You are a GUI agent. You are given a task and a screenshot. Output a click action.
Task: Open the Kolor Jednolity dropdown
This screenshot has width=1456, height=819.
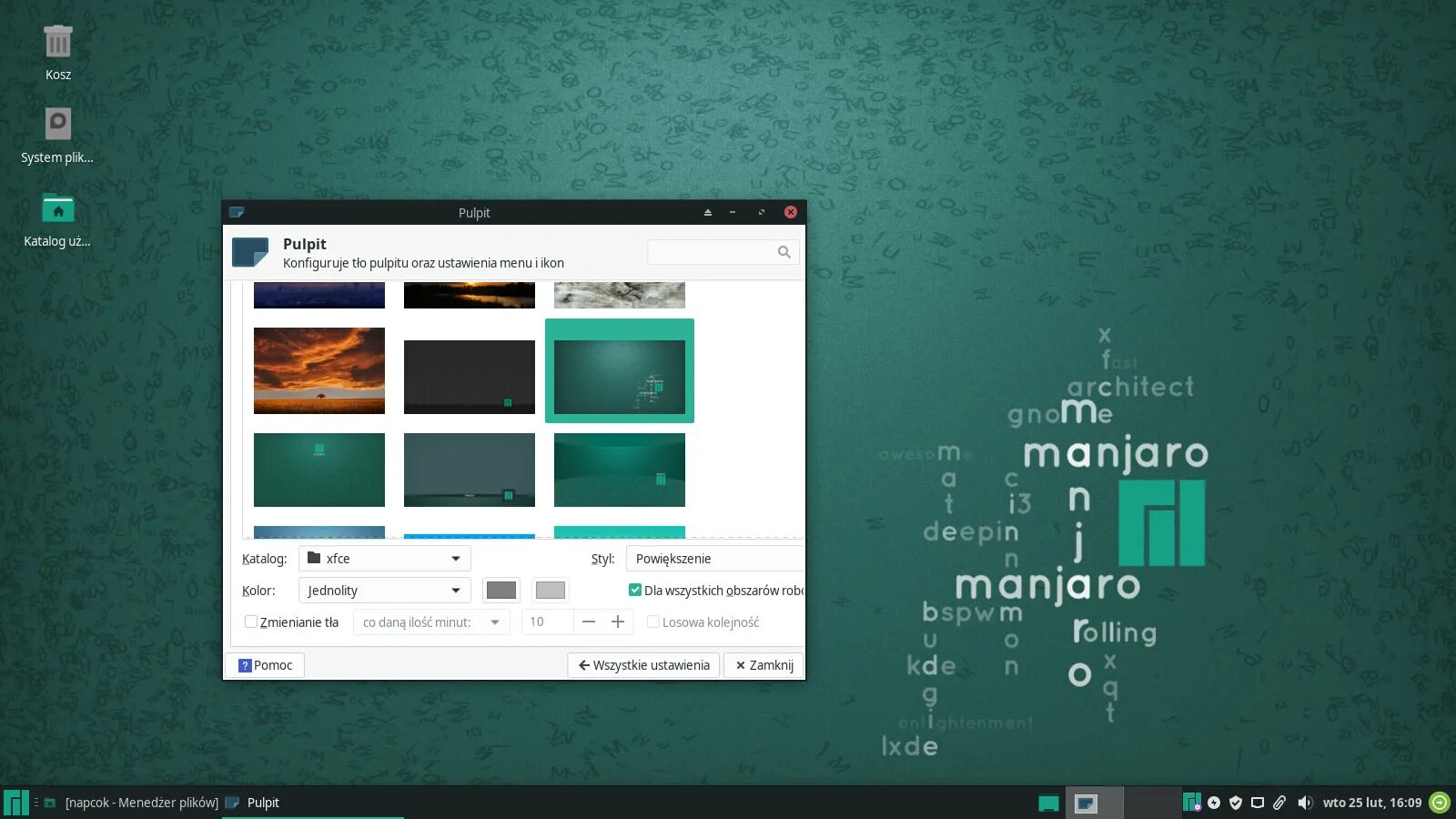[x=384, y=590]
